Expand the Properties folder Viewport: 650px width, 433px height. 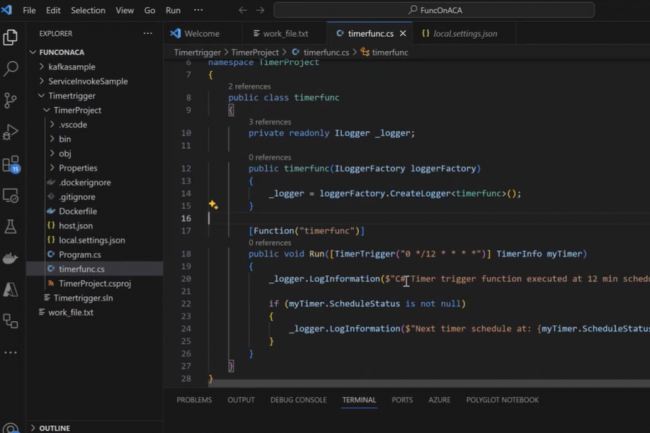point(77,168)
